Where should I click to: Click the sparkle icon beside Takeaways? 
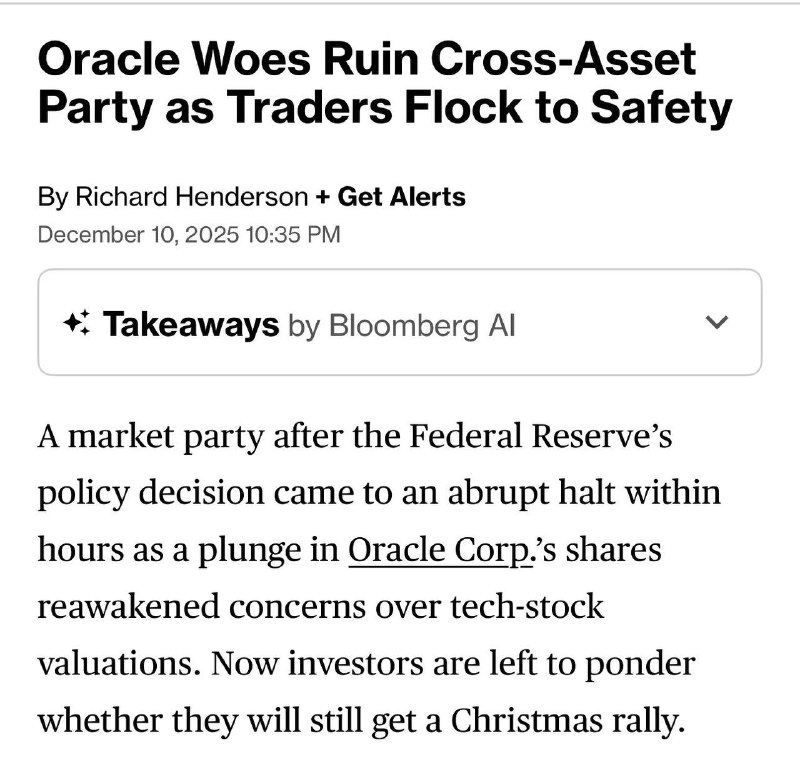tap(77, 323)
